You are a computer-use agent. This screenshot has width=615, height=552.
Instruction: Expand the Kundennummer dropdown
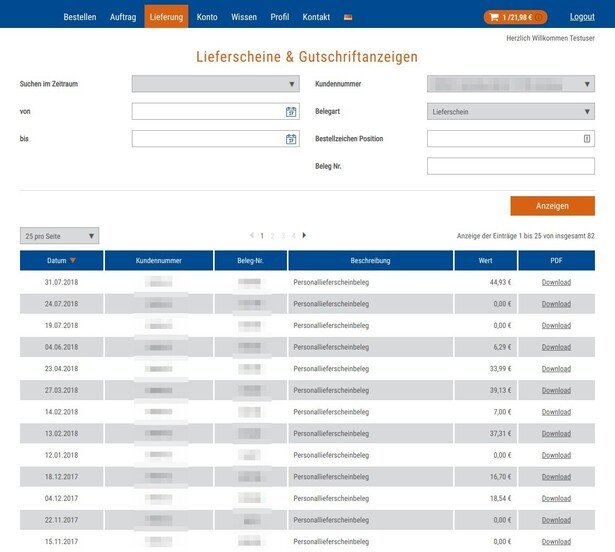(x=587, y=85)
